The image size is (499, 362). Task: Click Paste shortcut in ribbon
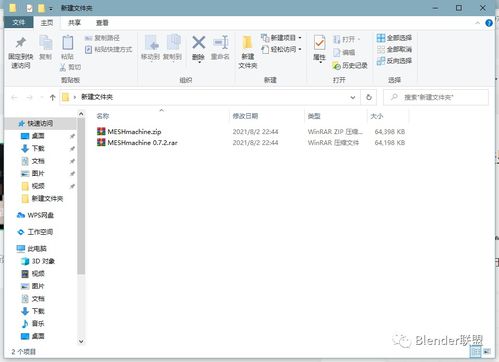click(x=108, y=49)
